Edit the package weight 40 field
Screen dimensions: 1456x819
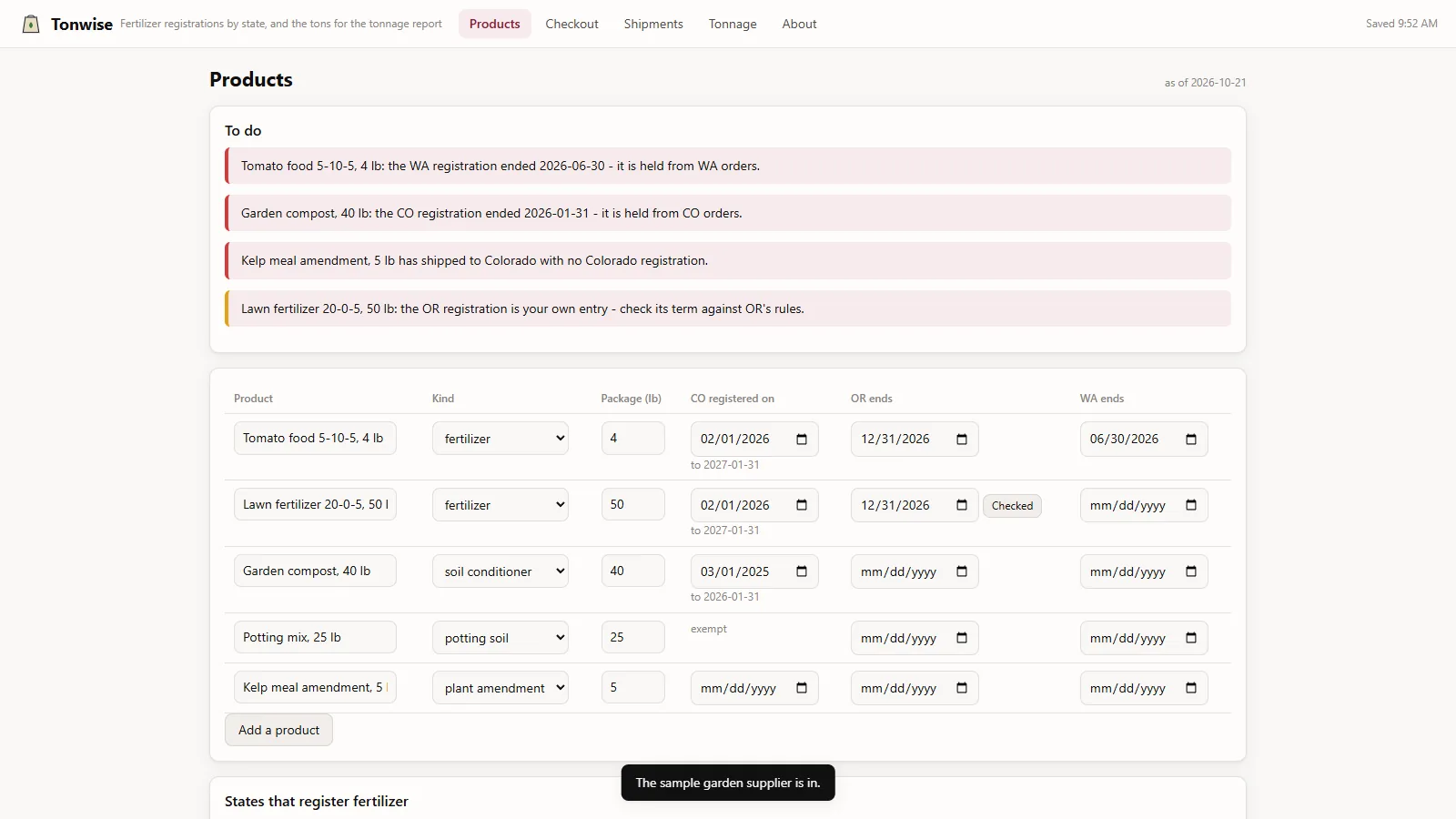633,571
